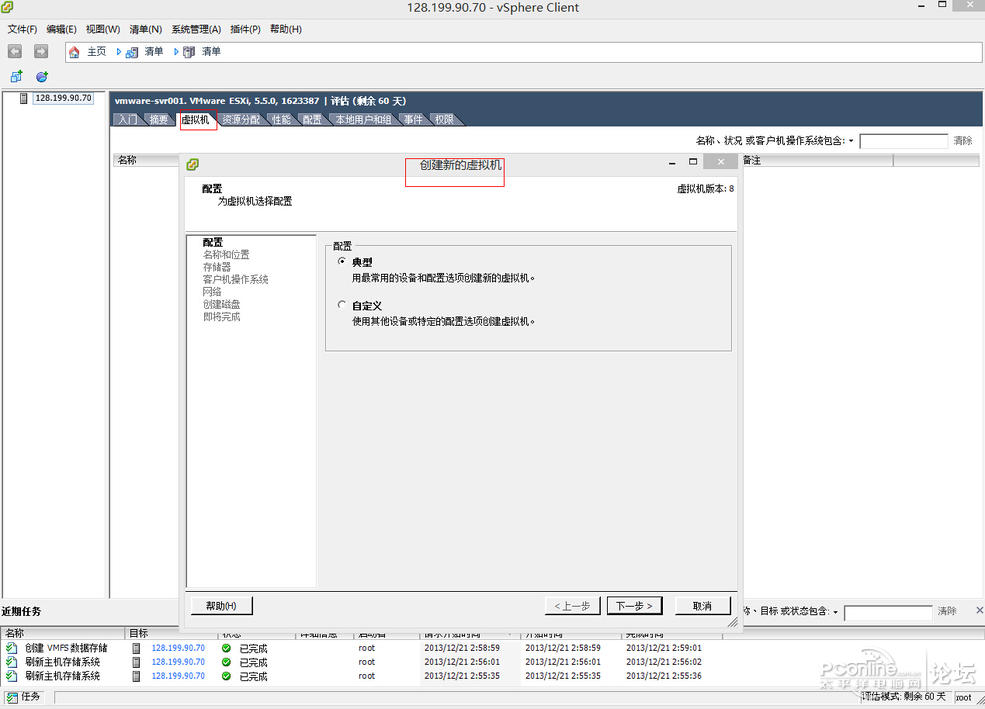Click the green check in the 创建 VMFS 数据存储 row

pyautogui.click(x=226, y=648)
